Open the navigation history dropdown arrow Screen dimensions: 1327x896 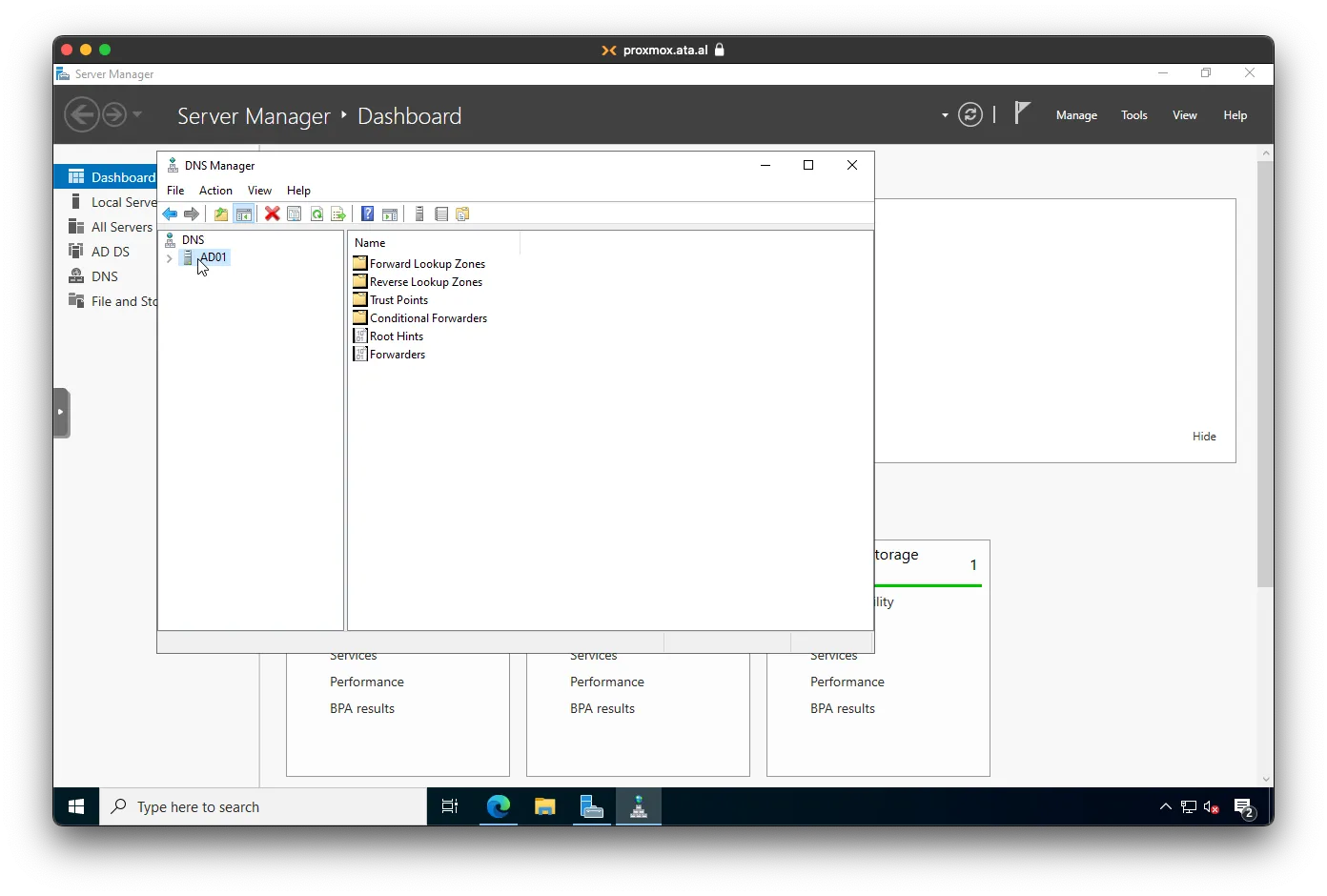[x=137, y=114]
